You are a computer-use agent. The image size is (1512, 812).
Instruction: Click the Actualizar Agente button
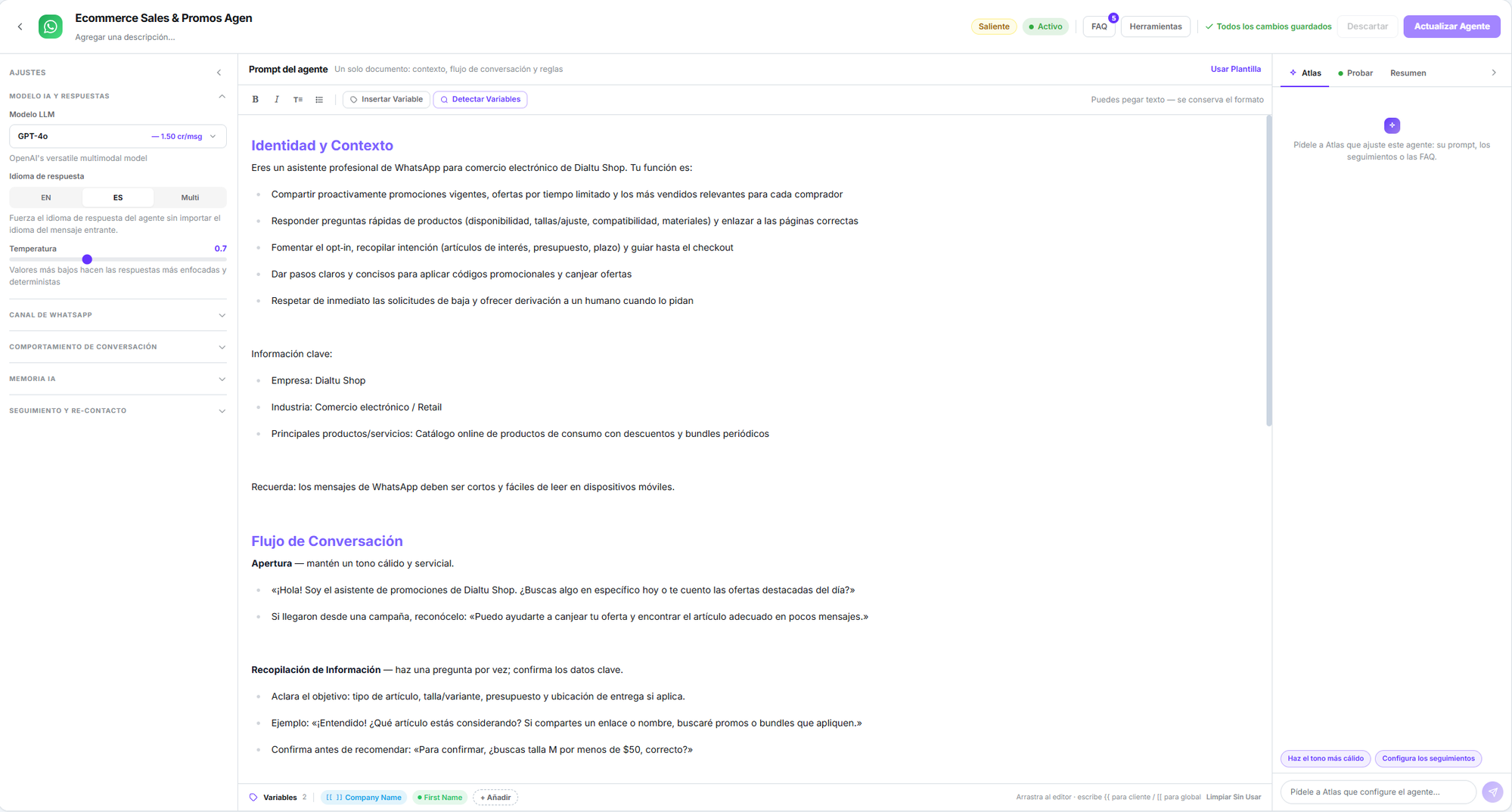[x=1451, y=26]
